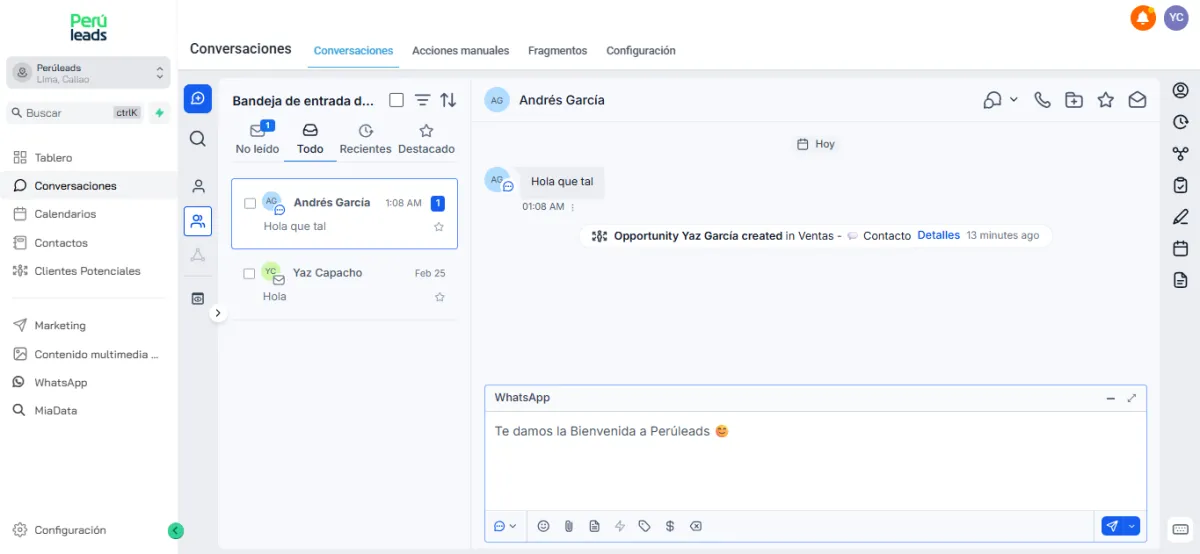
Task: Expand the conversation rail with chevron arrow
Action: coord(218,313)
